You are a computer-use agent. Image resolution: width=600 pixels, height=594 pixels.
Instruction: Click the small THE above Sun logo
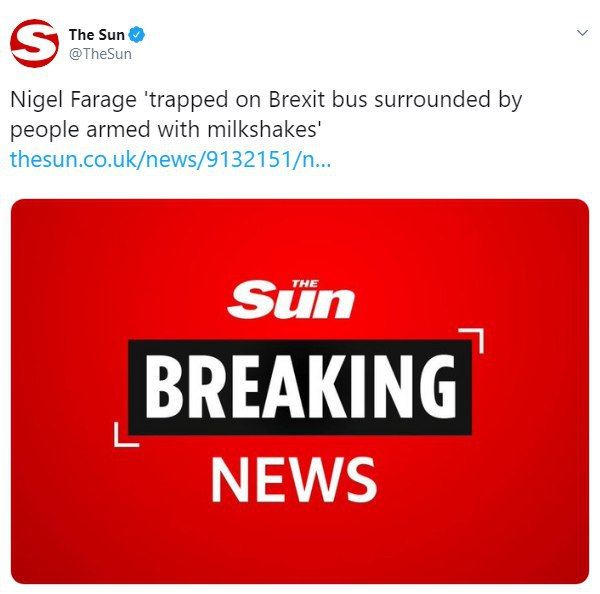click(x=305, y=284)
